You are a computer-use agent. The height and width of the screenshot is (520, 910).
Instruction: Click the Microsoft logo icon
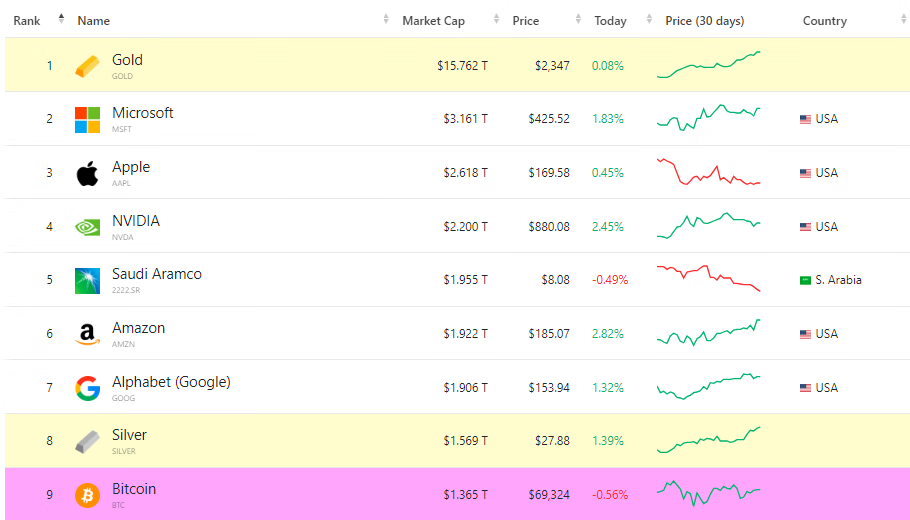click(x=87, y=120)
